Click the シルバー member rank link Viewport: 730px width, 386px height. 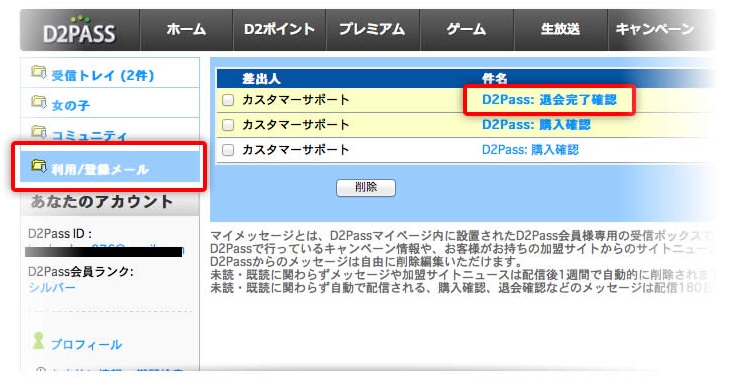click(x=52, y=287)
